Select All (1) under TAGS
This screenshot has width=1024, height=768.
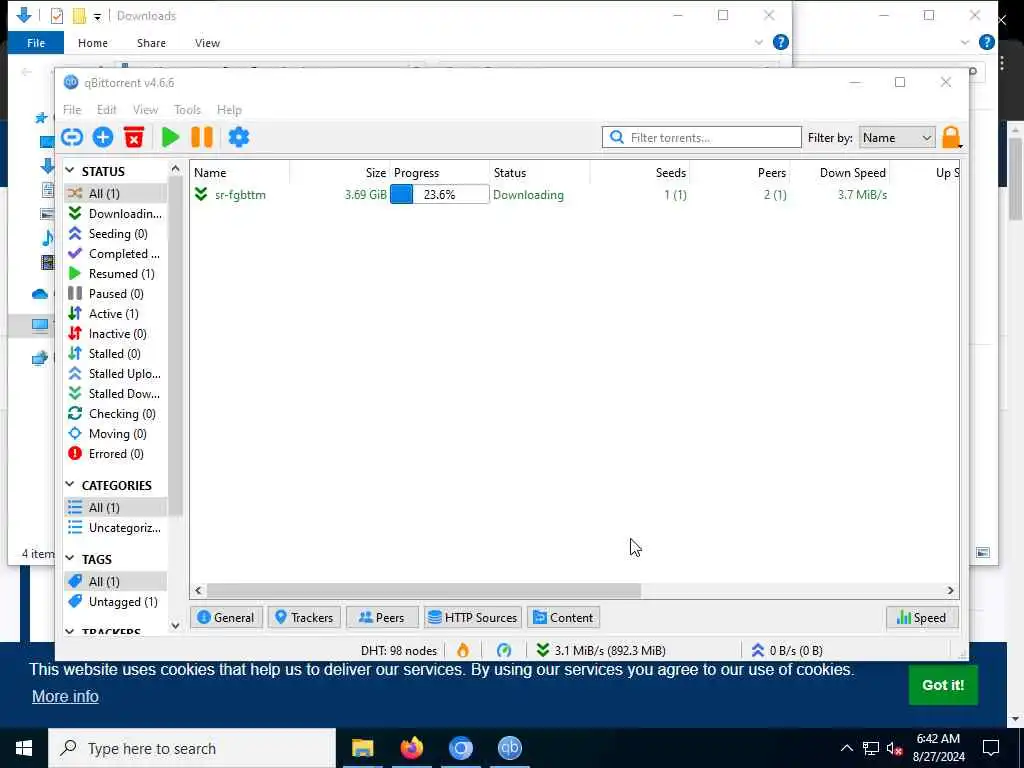coord(116,581)
